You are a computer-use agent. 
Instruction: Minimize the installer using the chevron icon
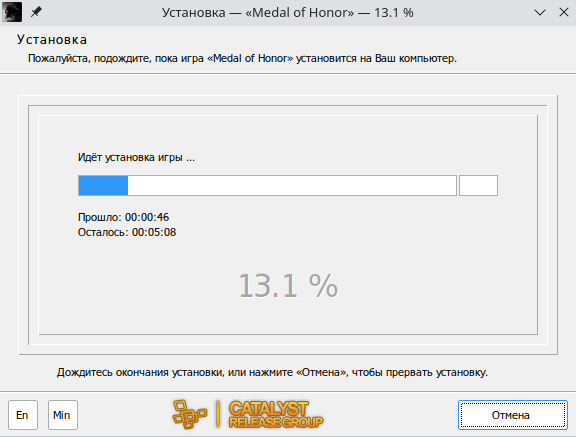click(540, 12)
